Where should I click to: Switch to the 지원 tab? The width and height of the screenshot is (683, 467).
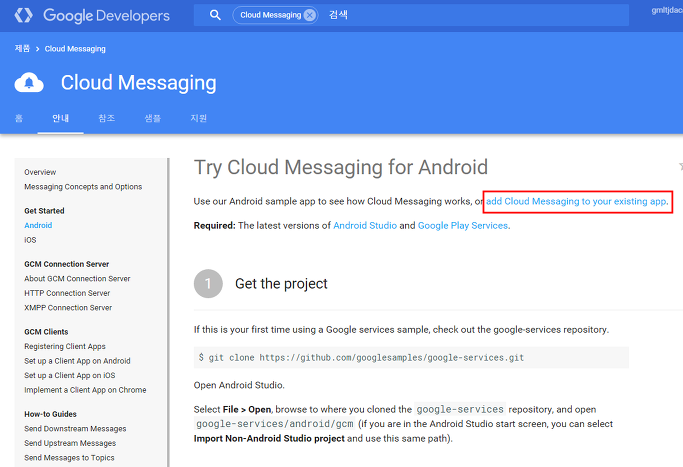click(x=199, y=118)
